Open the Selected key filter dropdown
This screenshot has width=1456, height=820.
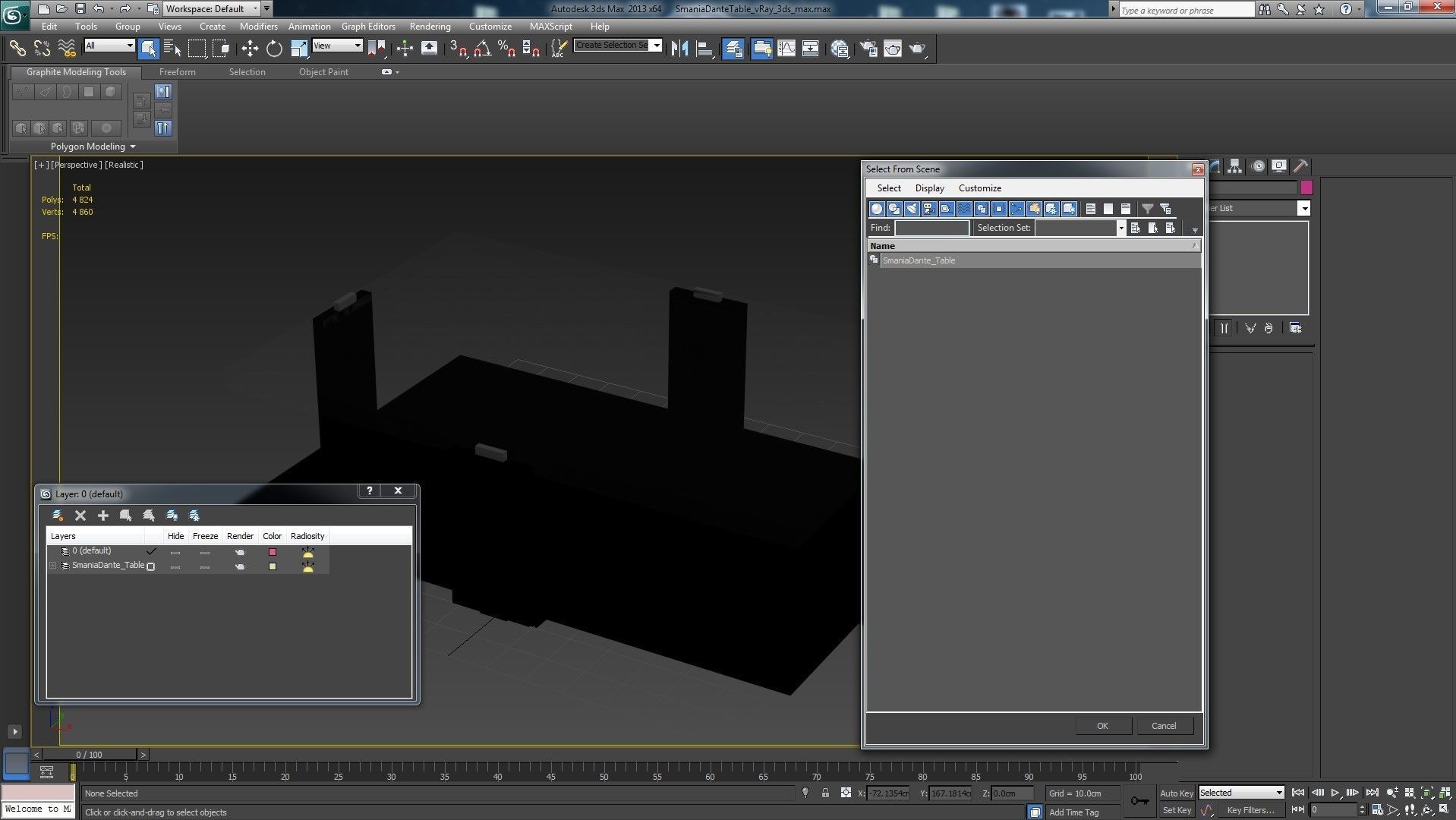[x=1242, y=793]
